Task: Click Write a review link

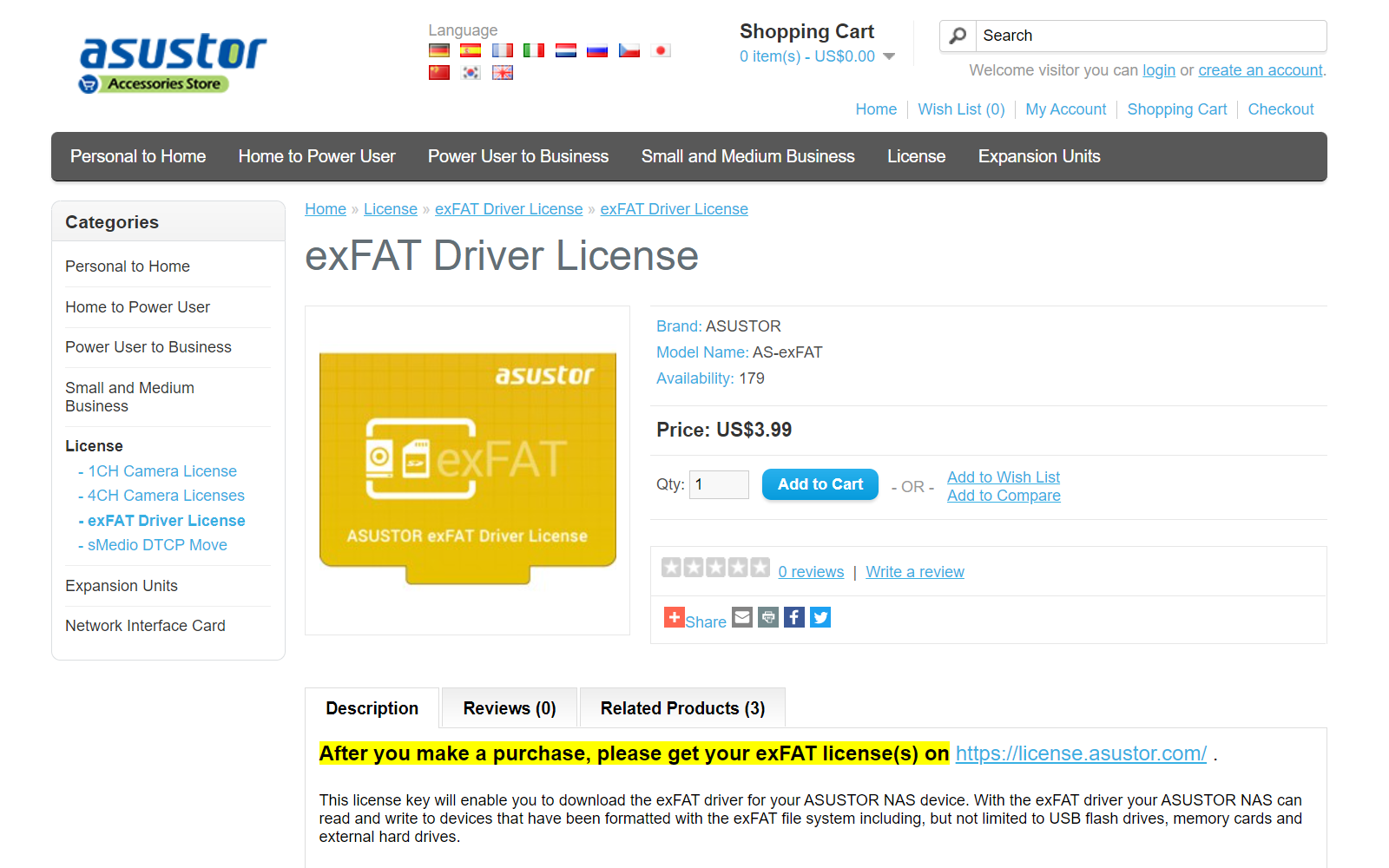Action: (915, 572)
